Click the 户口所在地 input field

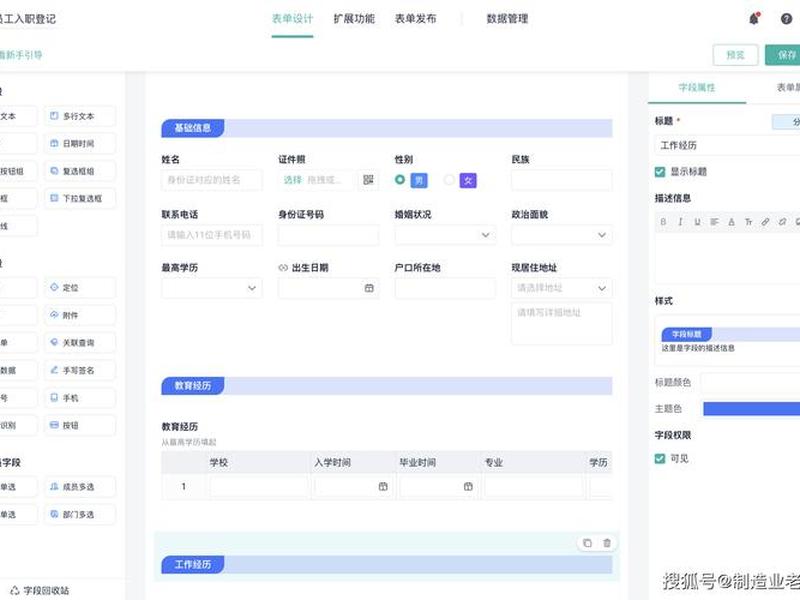(x=445, y=288)
